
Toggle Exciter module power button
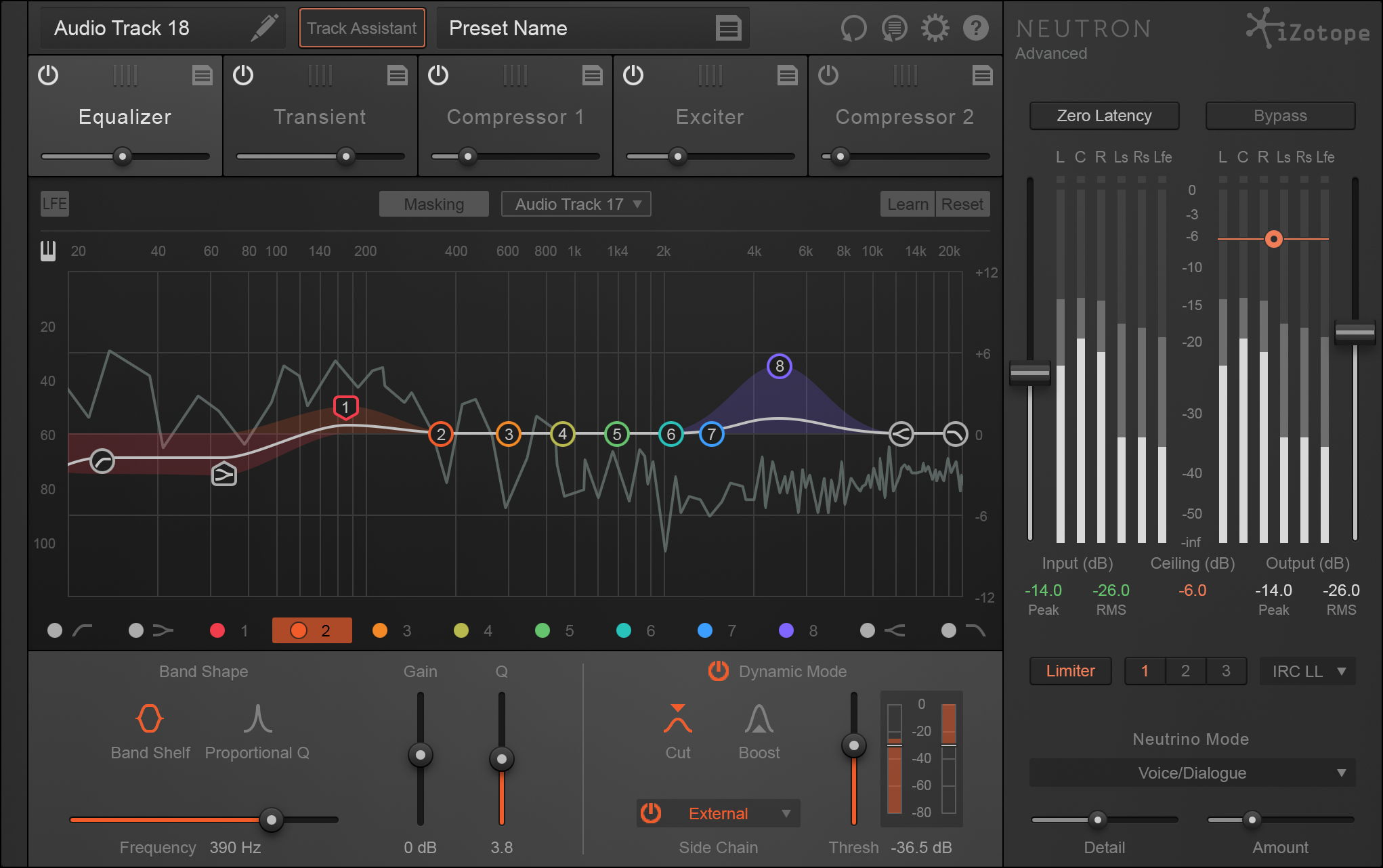pos(633,74)
